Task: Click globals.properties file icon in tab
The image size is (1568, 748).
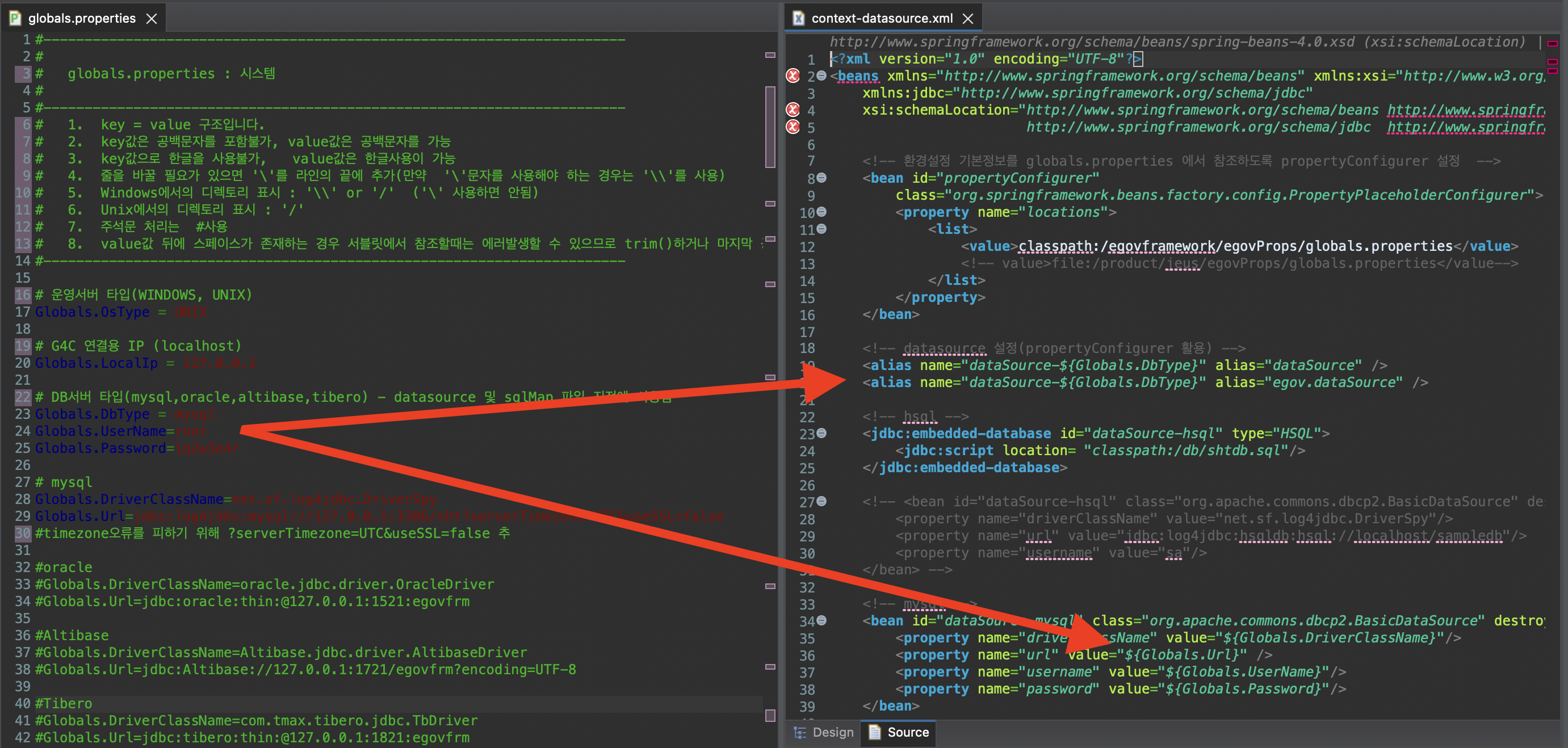Action: pyautogui.click(x=15, y=18)
